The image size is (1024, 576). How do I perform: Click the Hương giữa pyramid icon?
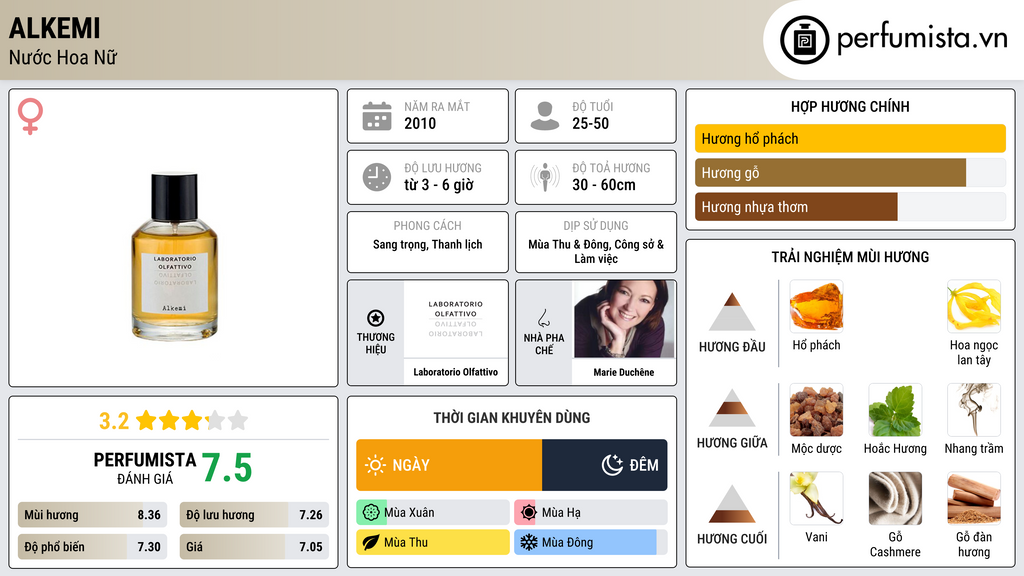pos(732,408)
